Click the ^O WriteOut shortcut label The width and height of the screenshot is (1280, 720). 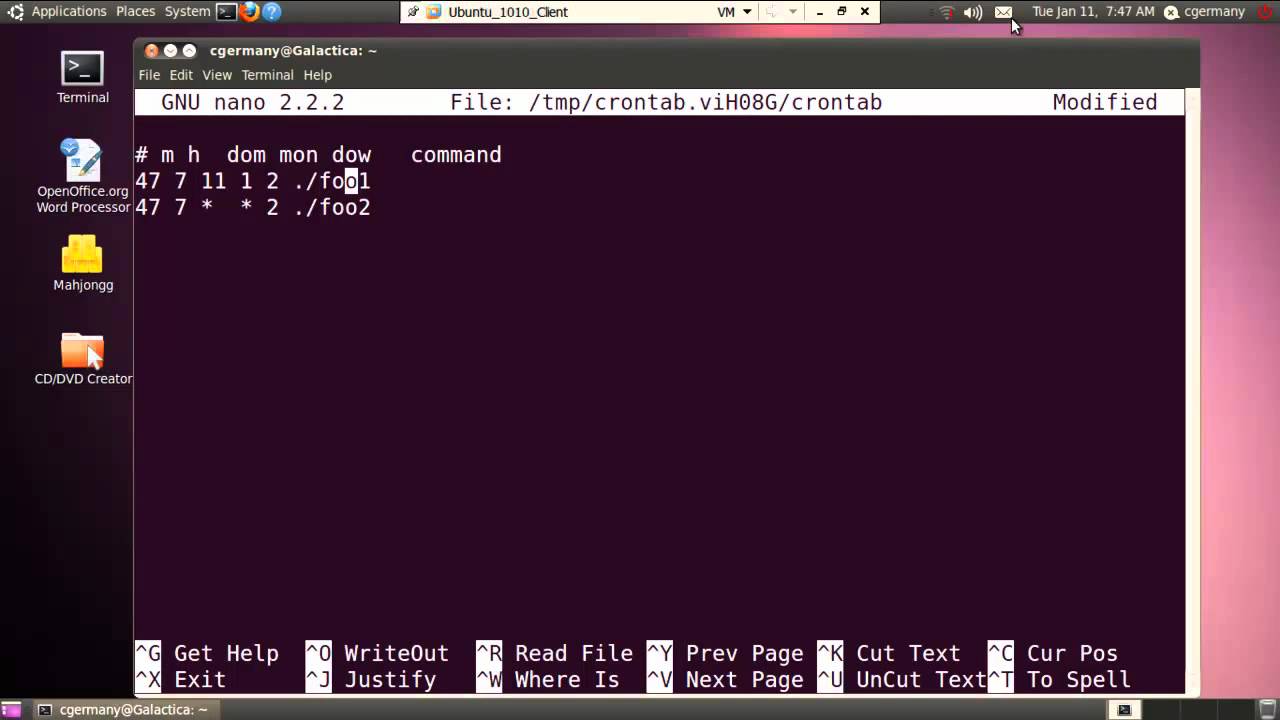377,653
